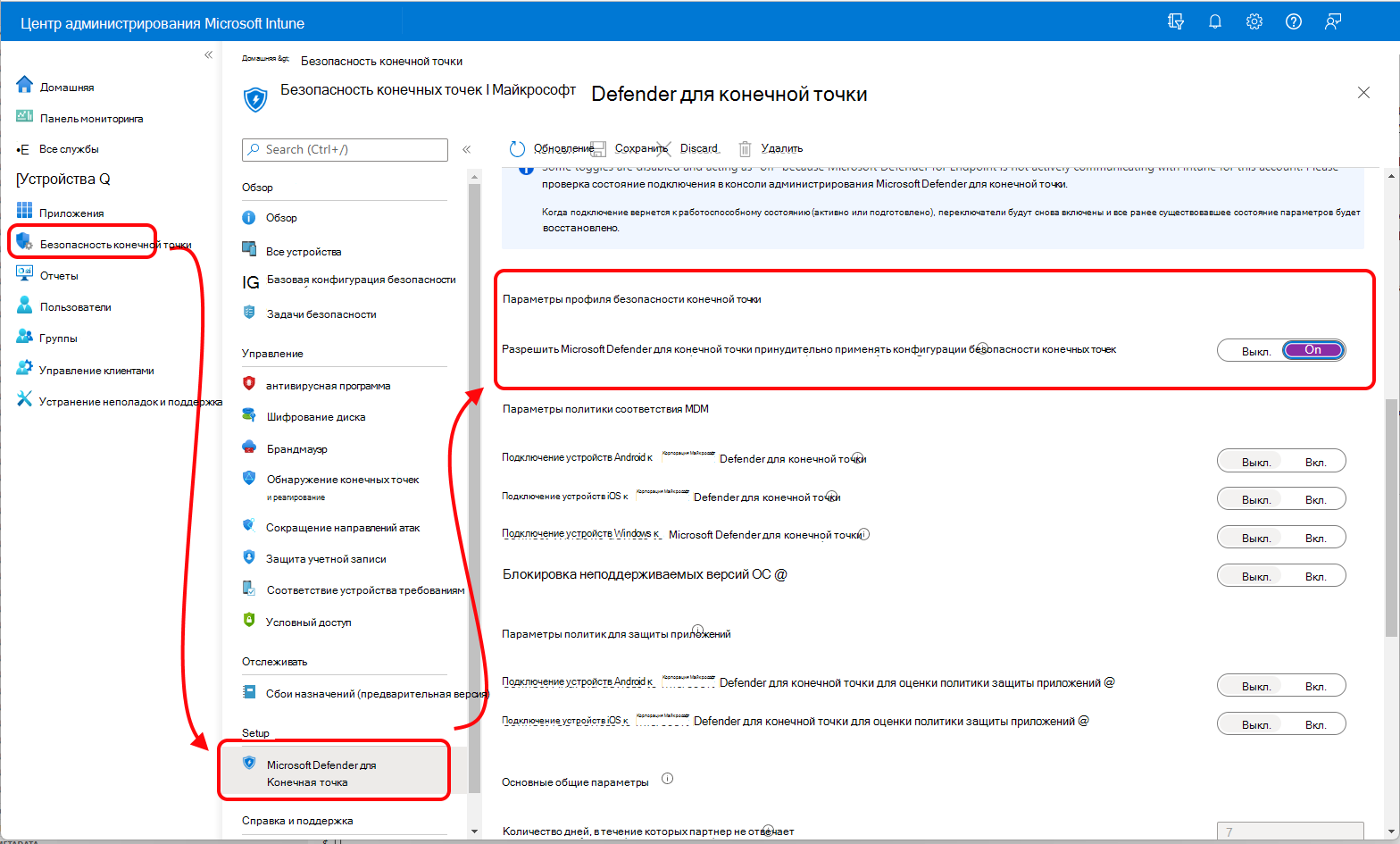Open Обнаружение конечных точек и реагирование
Screen dimensions: 1400x844
coord(344,487)
